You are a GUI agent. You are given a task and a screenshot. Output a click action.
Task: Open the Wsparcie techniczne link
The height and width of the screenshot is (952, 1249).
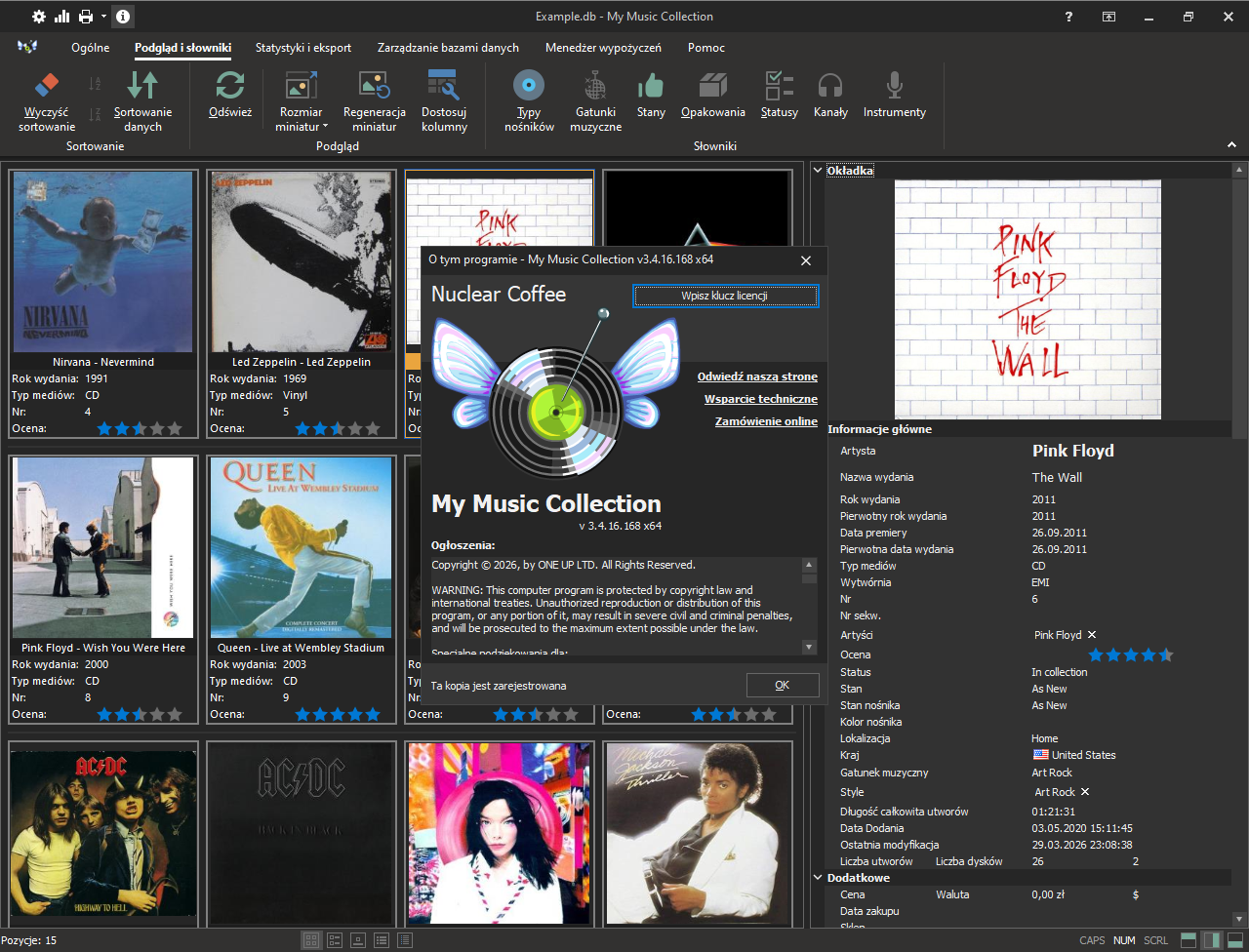(761, 399)
